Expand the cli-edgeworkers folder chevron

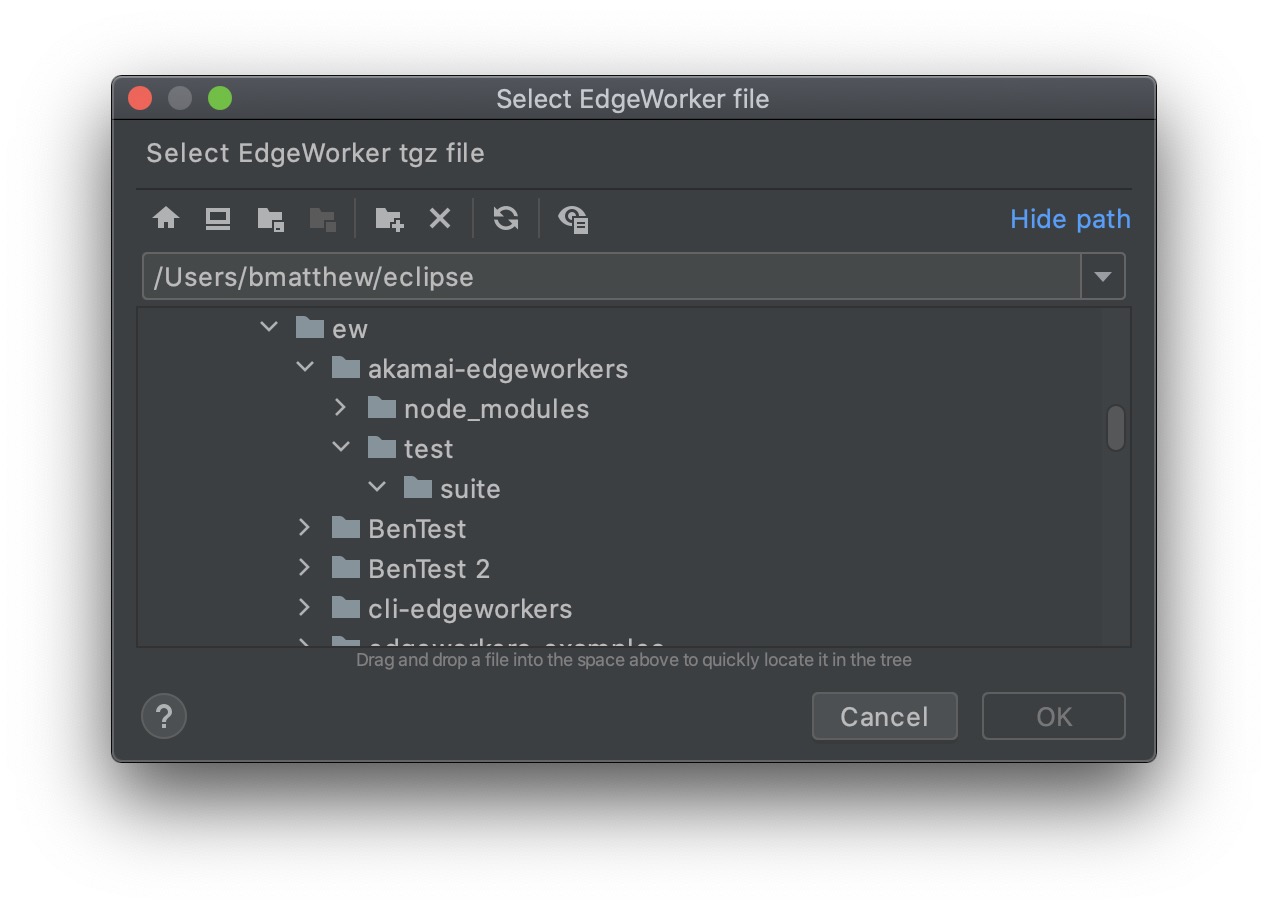tap(305, 608)
